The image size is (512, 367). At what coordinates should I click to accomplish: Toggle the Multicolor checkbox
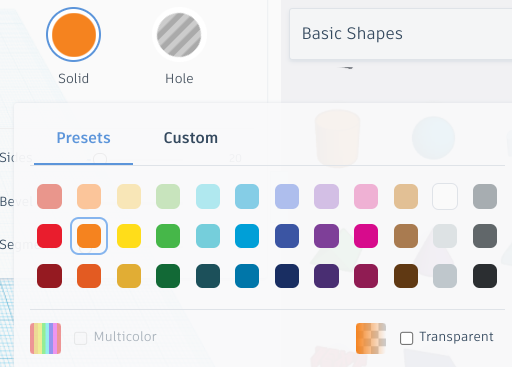click(x=80, y=338)
